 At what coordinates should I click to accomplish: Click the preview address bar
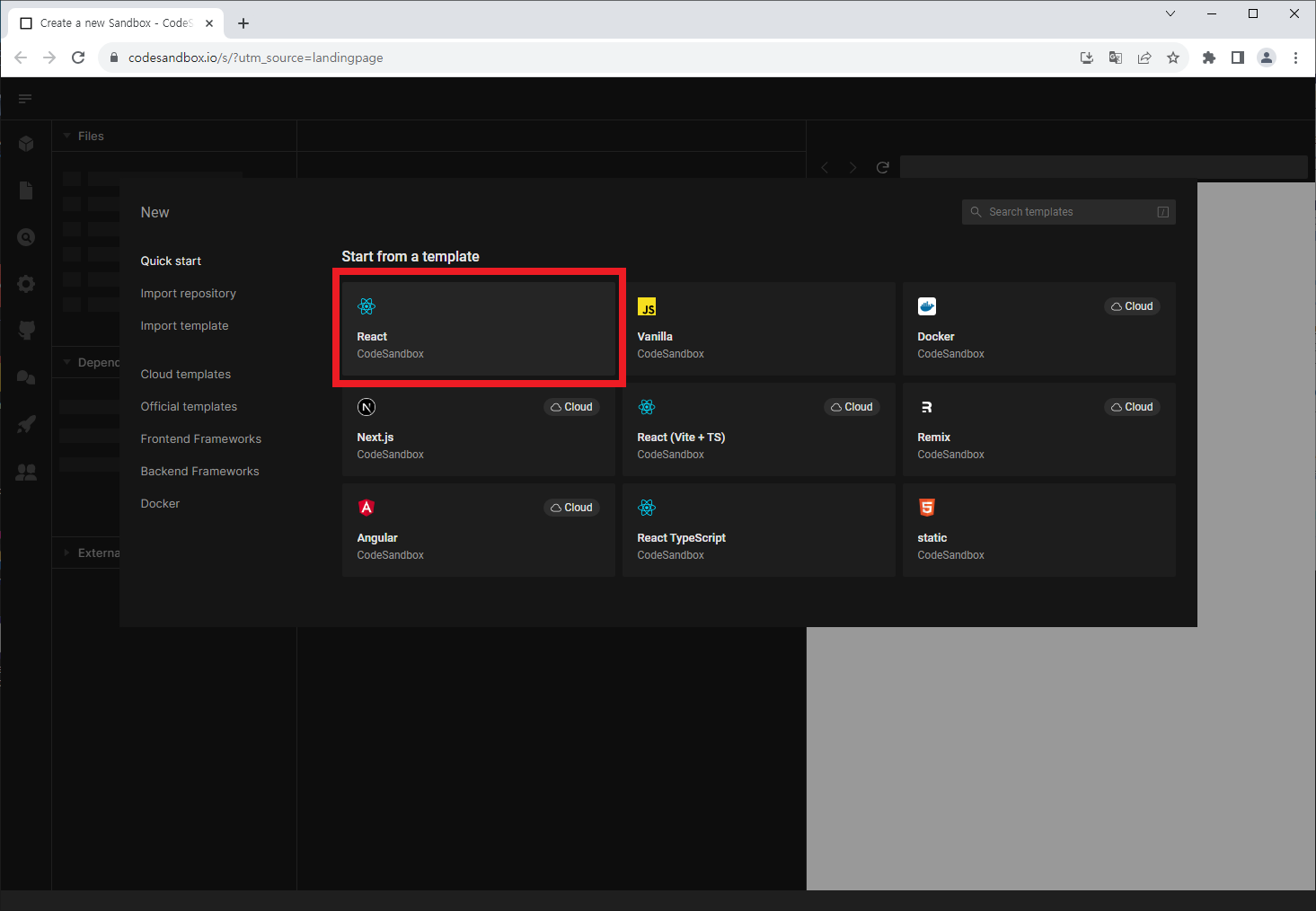tap(1104, 167)
